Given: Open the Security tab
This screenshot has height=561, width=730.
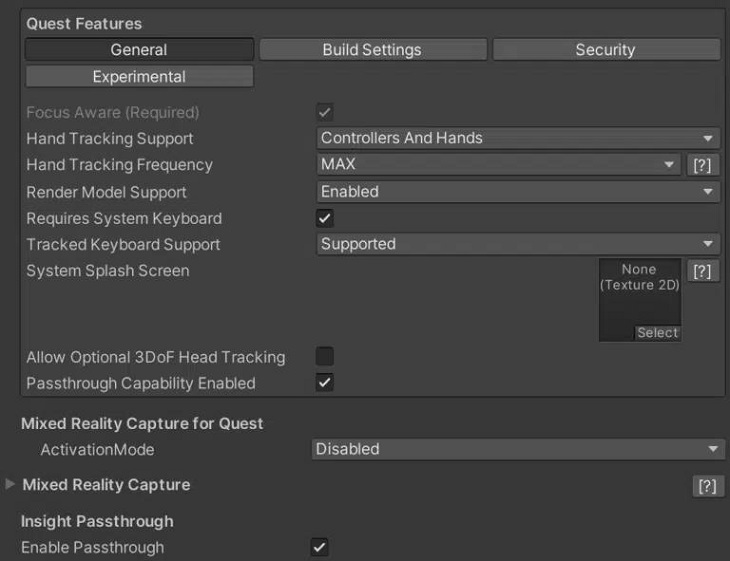Looking at the screenshot, I should click(x=605, y=50).
